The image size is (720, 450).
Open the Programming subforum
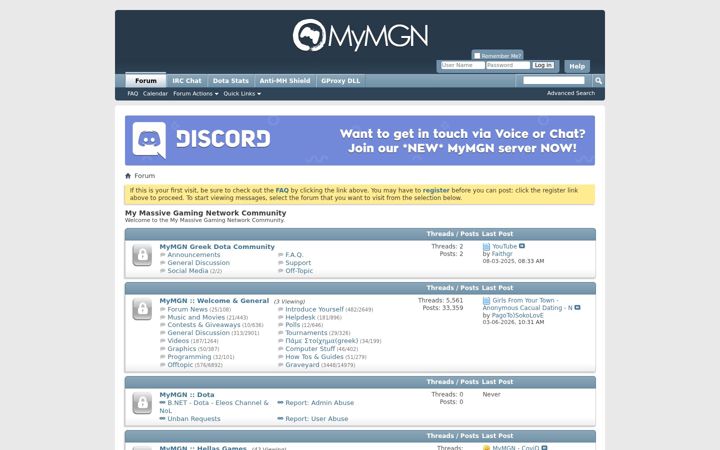(189, 357)
